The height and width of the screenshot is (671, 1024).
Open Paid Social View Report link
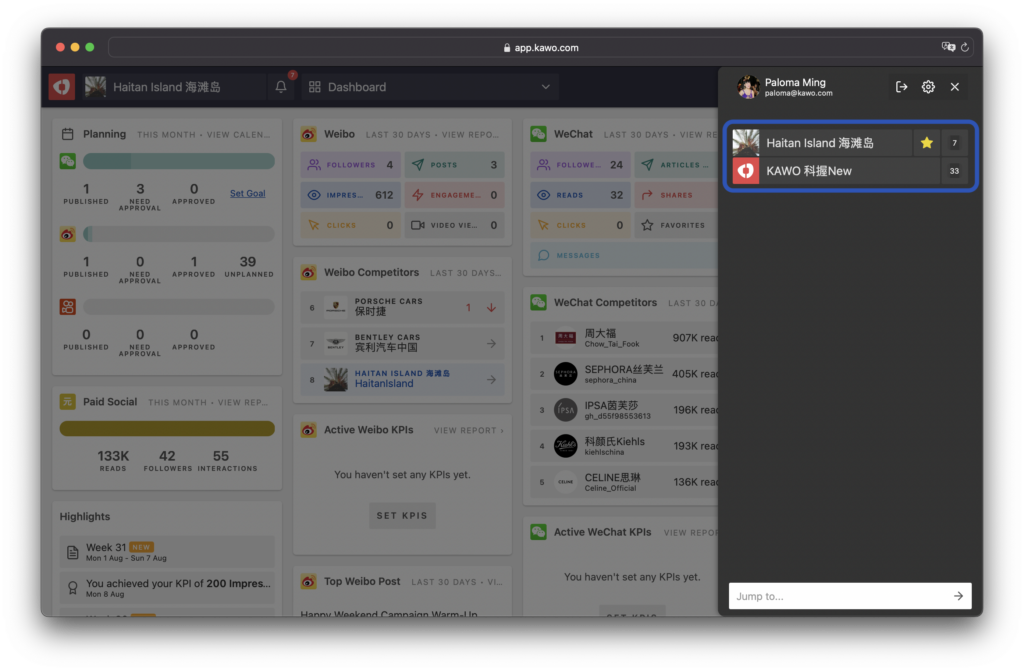coord(243,402)
